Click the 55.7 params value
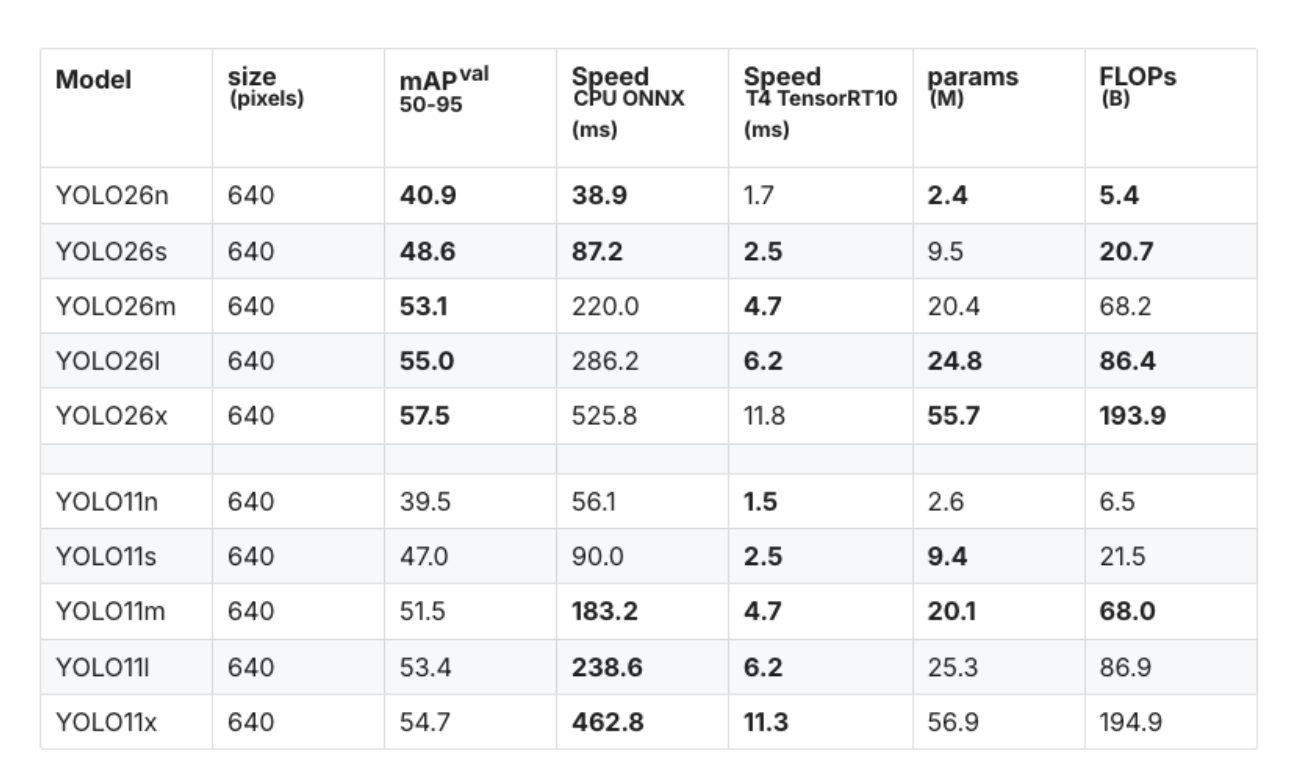The height and width of the screenshot is (784, 1290). point(951,416)
